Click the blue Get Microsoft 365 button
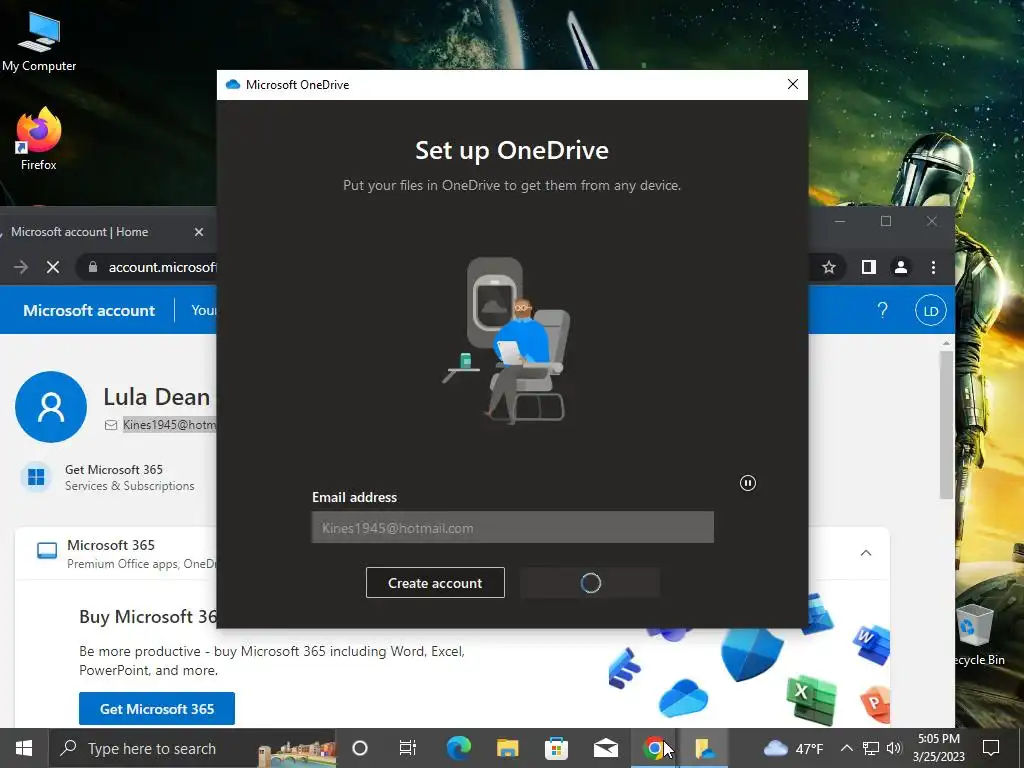Viewport: 1024px width, 768px height. (x=157, y=709)
